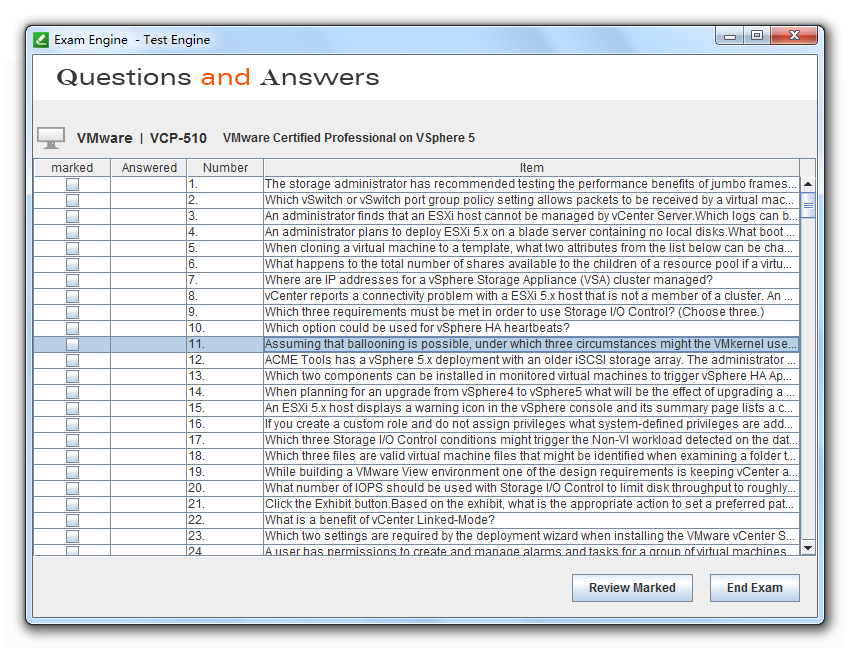Click the green Exam Engine app icon

coord(41,40)
